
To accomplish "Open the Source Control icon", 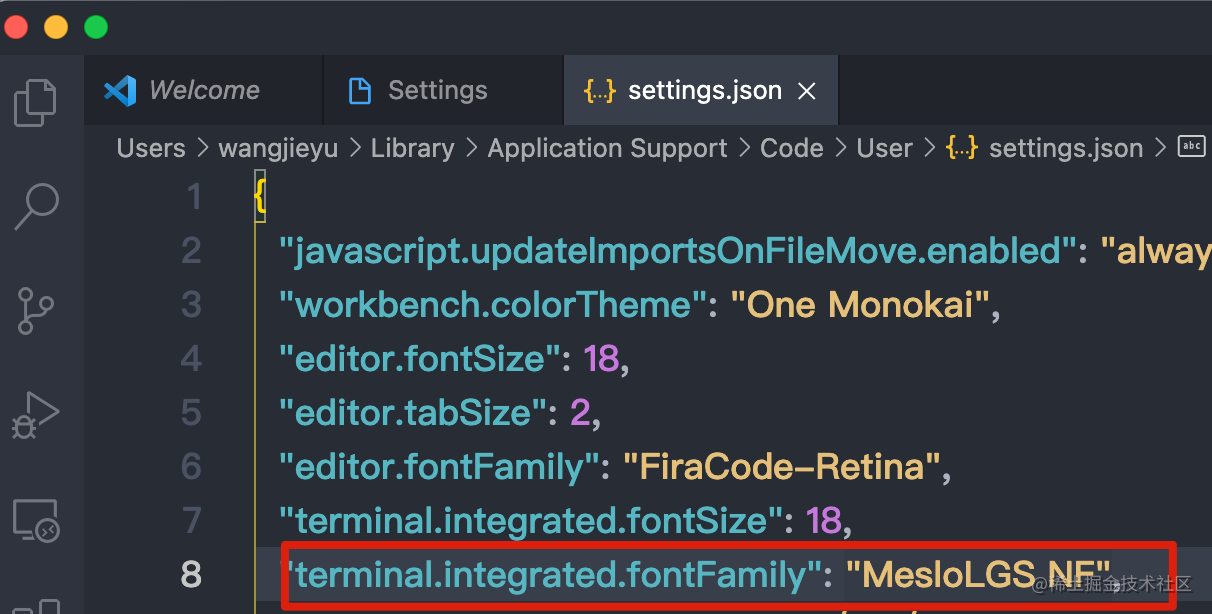I will point(36,311).
